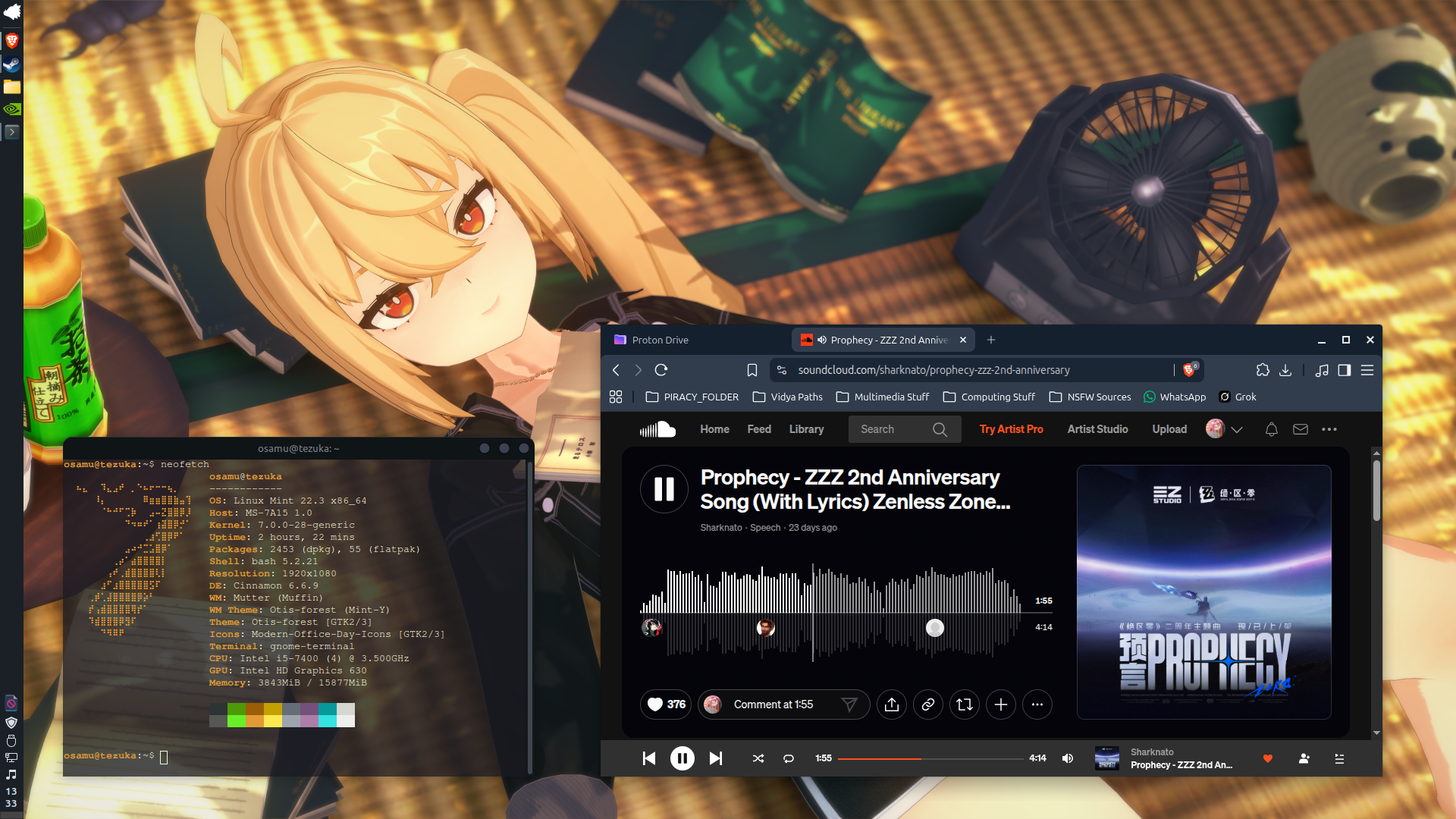Skip to the next track

pyautogui.click(x=716, y=758)
